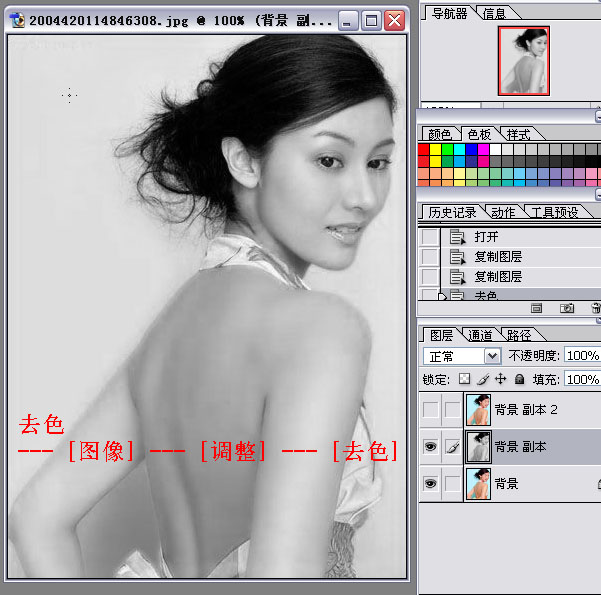
Task: Open the 样式 tab
Action: [x=518, y=134]
